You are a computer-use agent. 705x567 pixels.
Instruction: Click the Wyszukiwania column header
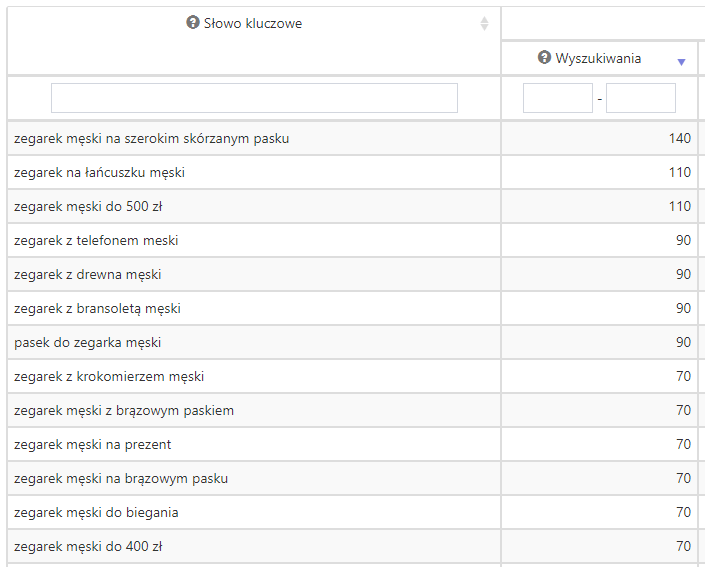tap(598, 58)
